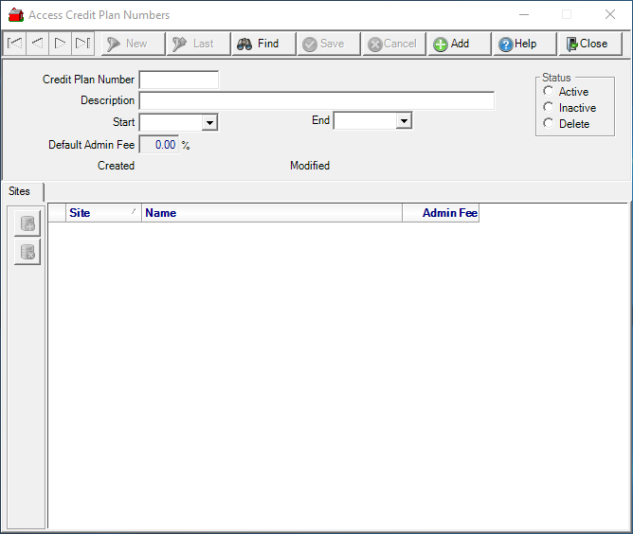Expand the End date dropdown
The image size is (633, 534).
click(404, 121)
